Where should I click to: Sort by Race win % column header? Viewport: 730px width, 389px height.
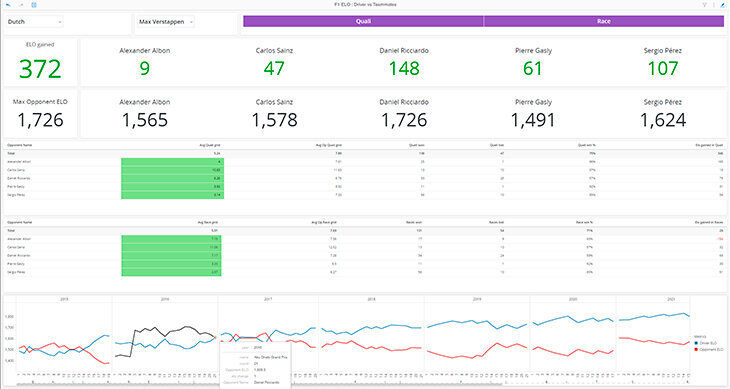(585, 222)
